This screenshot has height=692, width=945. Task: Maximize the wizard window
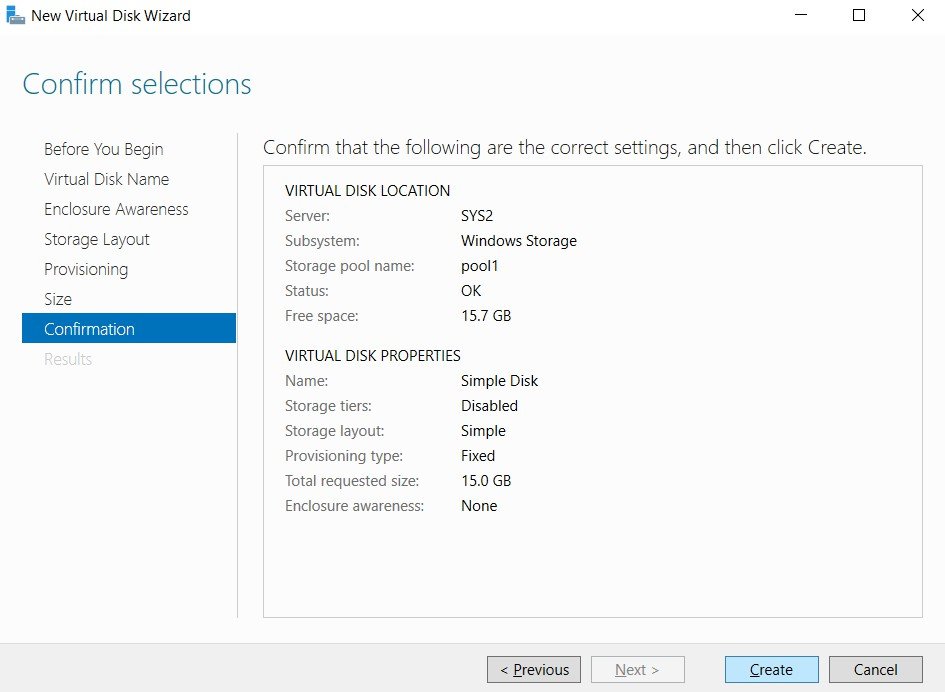tap(859, 14)
